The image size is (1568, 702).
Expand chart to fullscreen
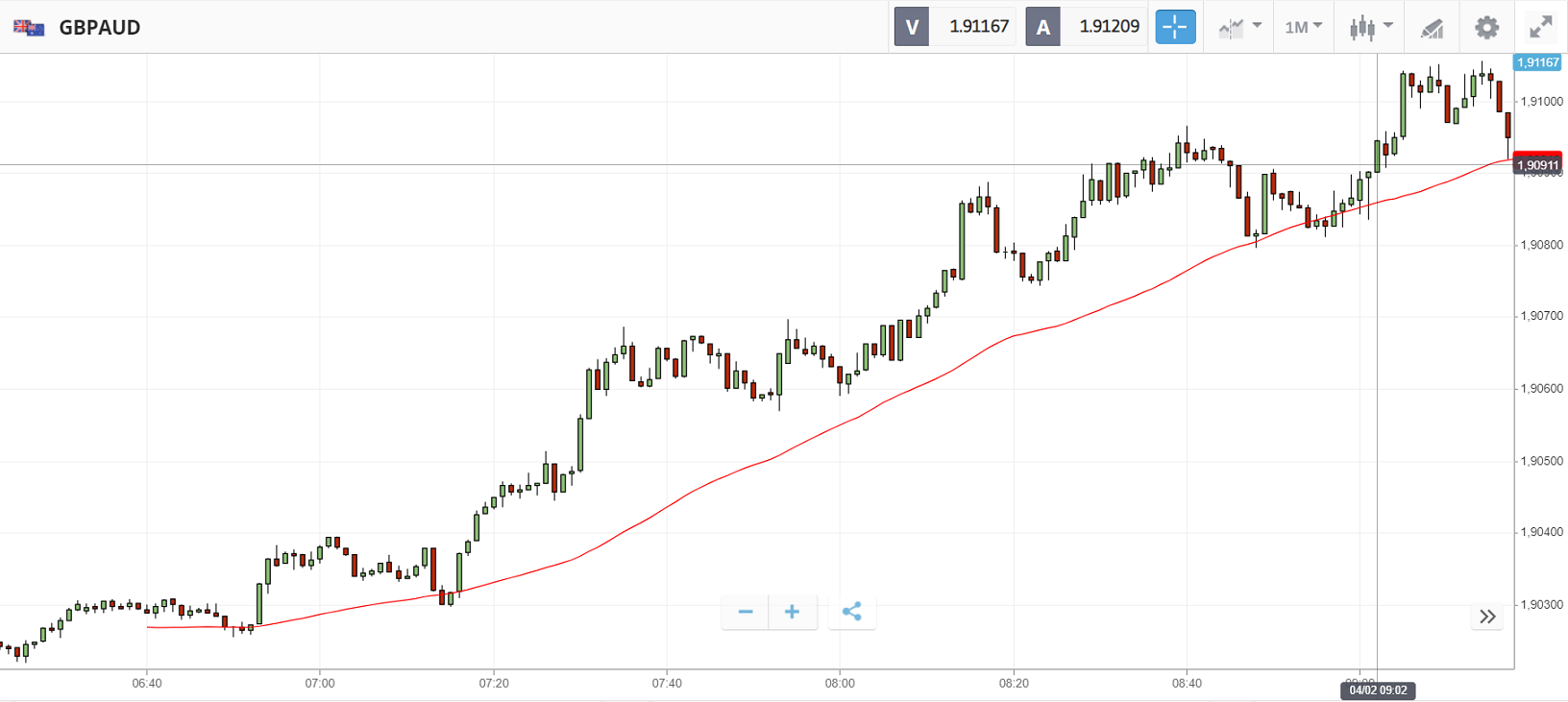coord(1541,27)
